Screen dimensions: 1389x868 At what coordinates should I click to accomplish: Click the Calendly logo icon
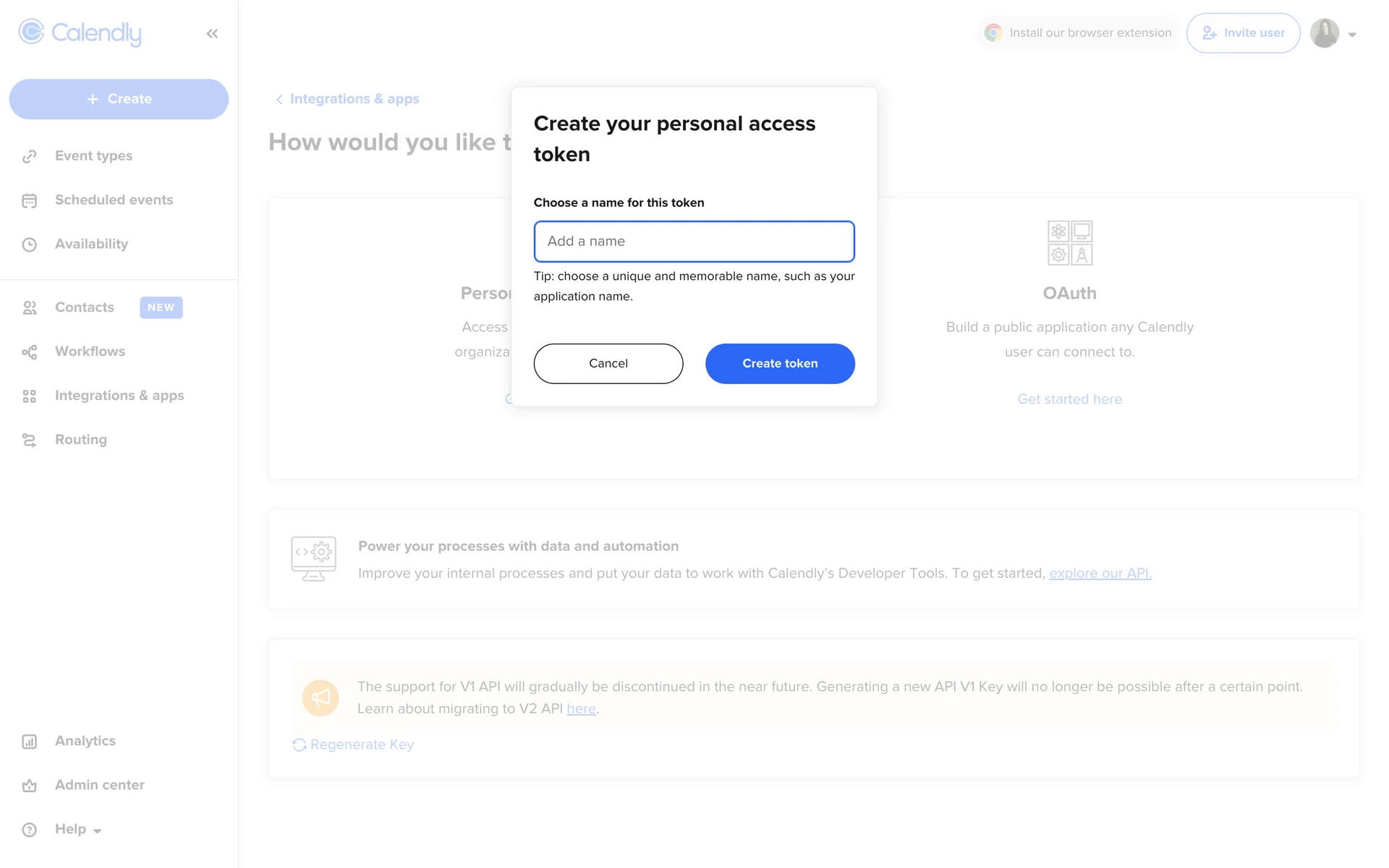pos(31,32)
